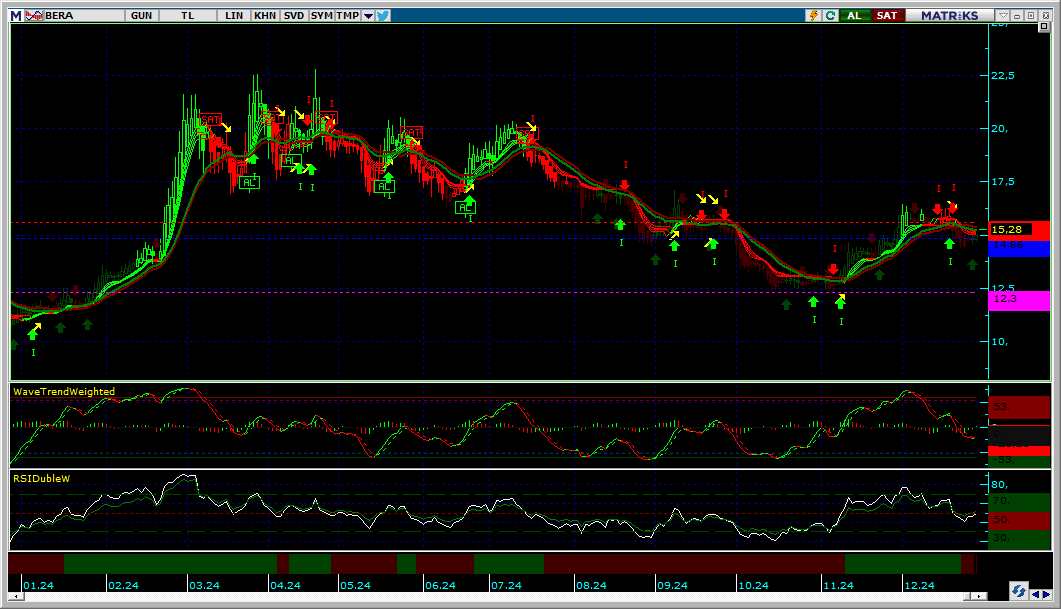Click the horizontal scrollbar right arrow

click(x=980, y=596)
